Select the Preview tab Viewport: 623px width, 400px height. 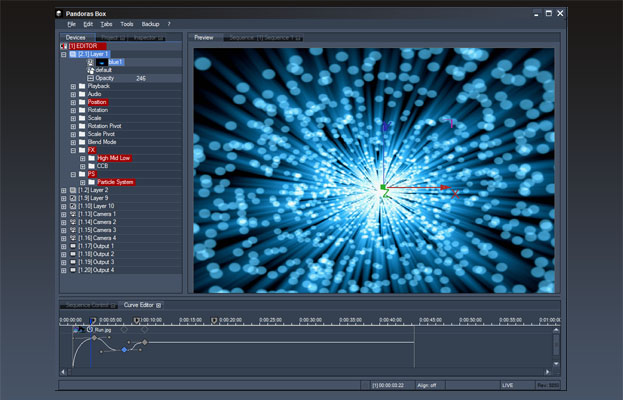click(x=204, y=37)
